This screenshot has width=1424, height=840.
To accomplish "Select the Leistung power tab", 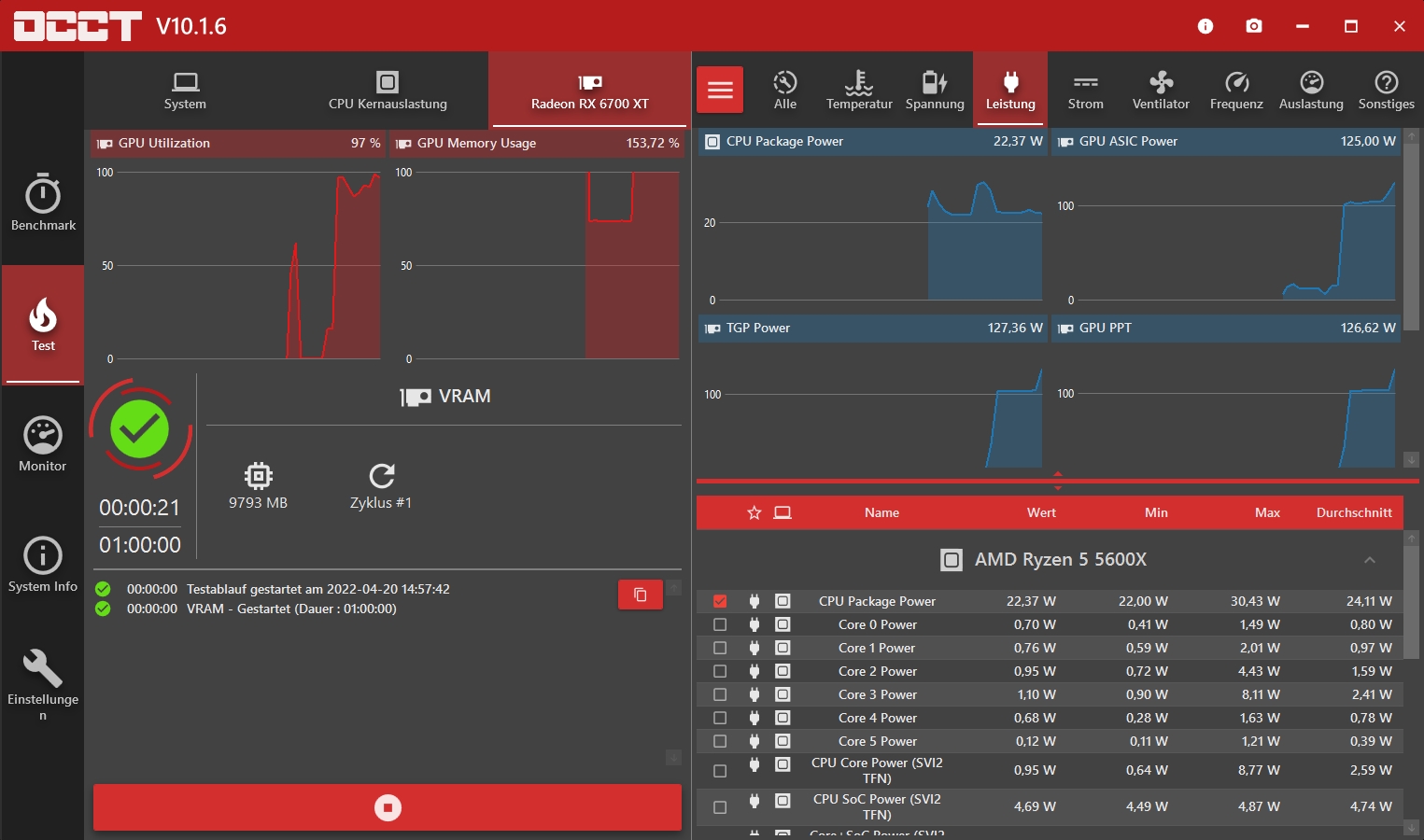I will (1010, 91).
